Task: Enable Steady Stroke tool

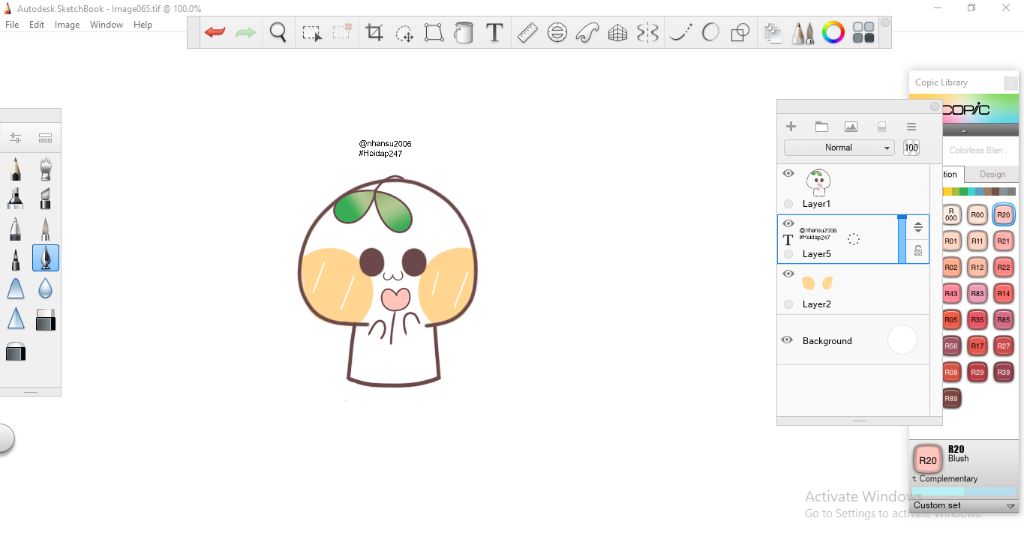Action: pyautogui.click(x=680, y=32)
